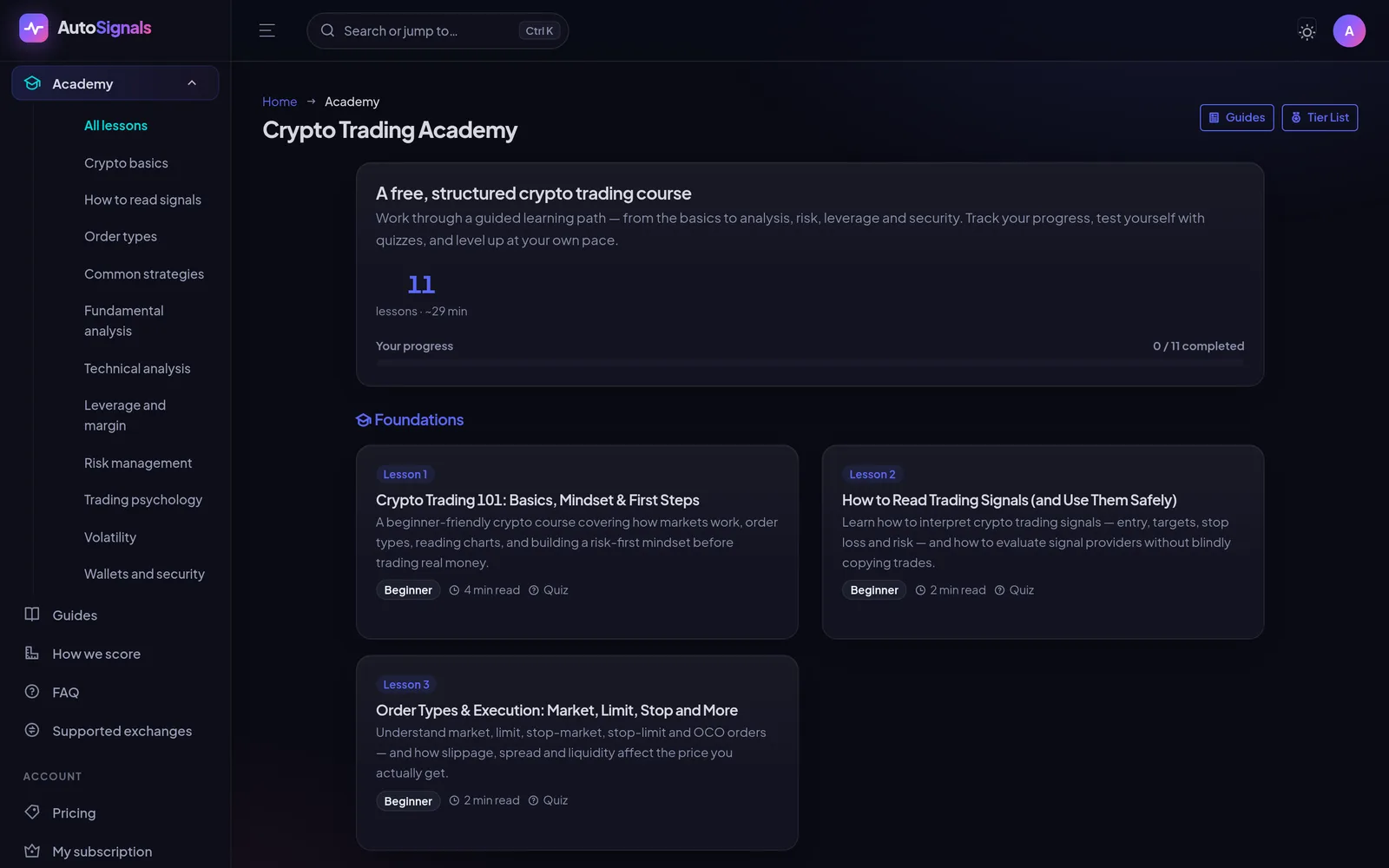Click the Quiz icon in Lesson 3 card
Image resolution: width=1389 pixels, height=868 pixels.
[534, 800]
